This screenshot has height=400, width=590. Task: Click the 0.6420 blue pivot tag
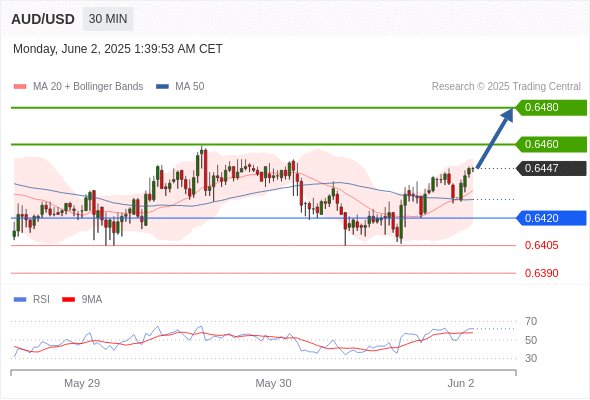coord(551,218)
